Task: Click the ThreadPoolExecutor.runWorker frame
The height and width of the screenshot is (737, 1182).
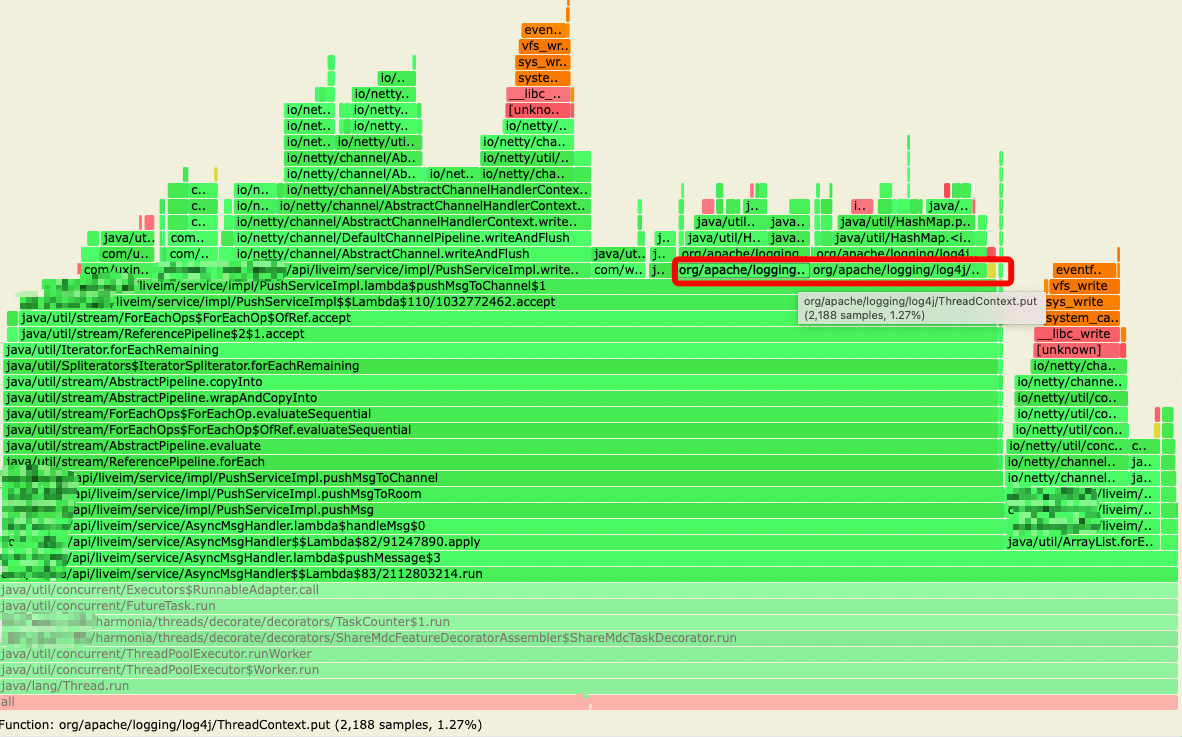Action: click(590, 654)
